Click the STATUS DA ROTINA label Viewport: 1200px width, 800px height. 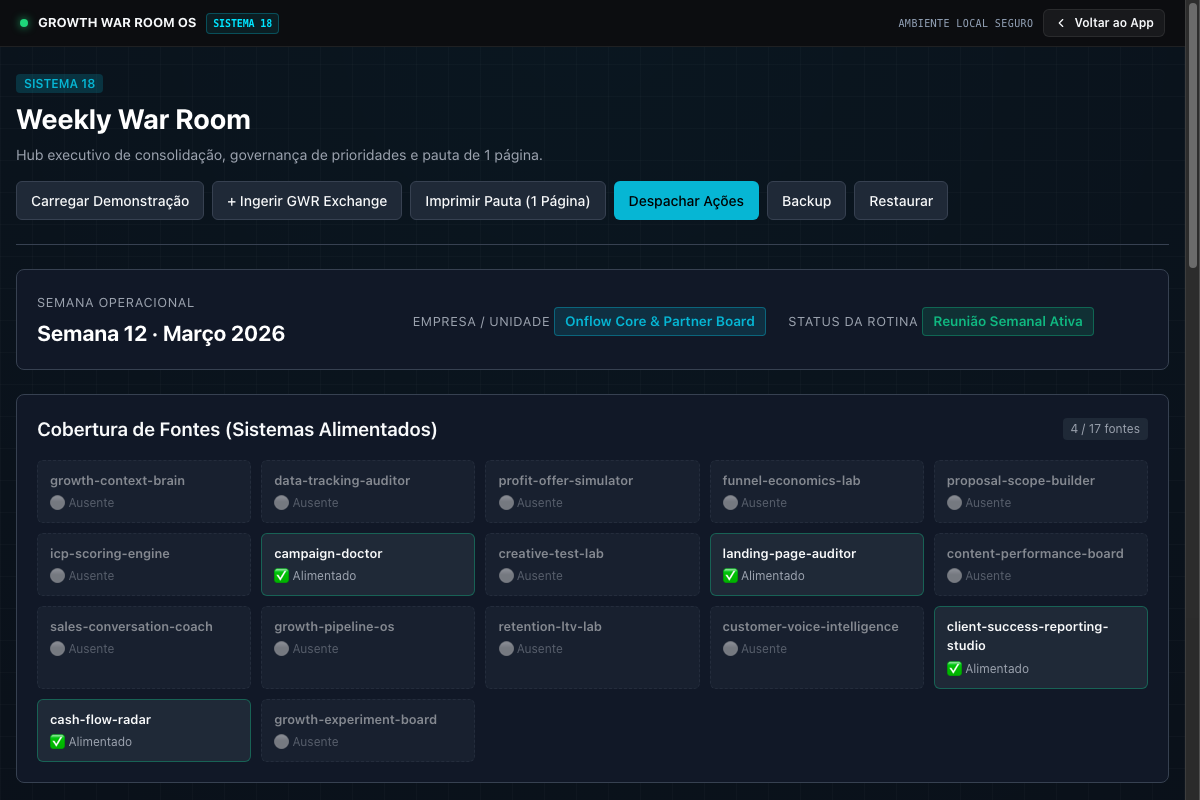(x=853, y=322)
